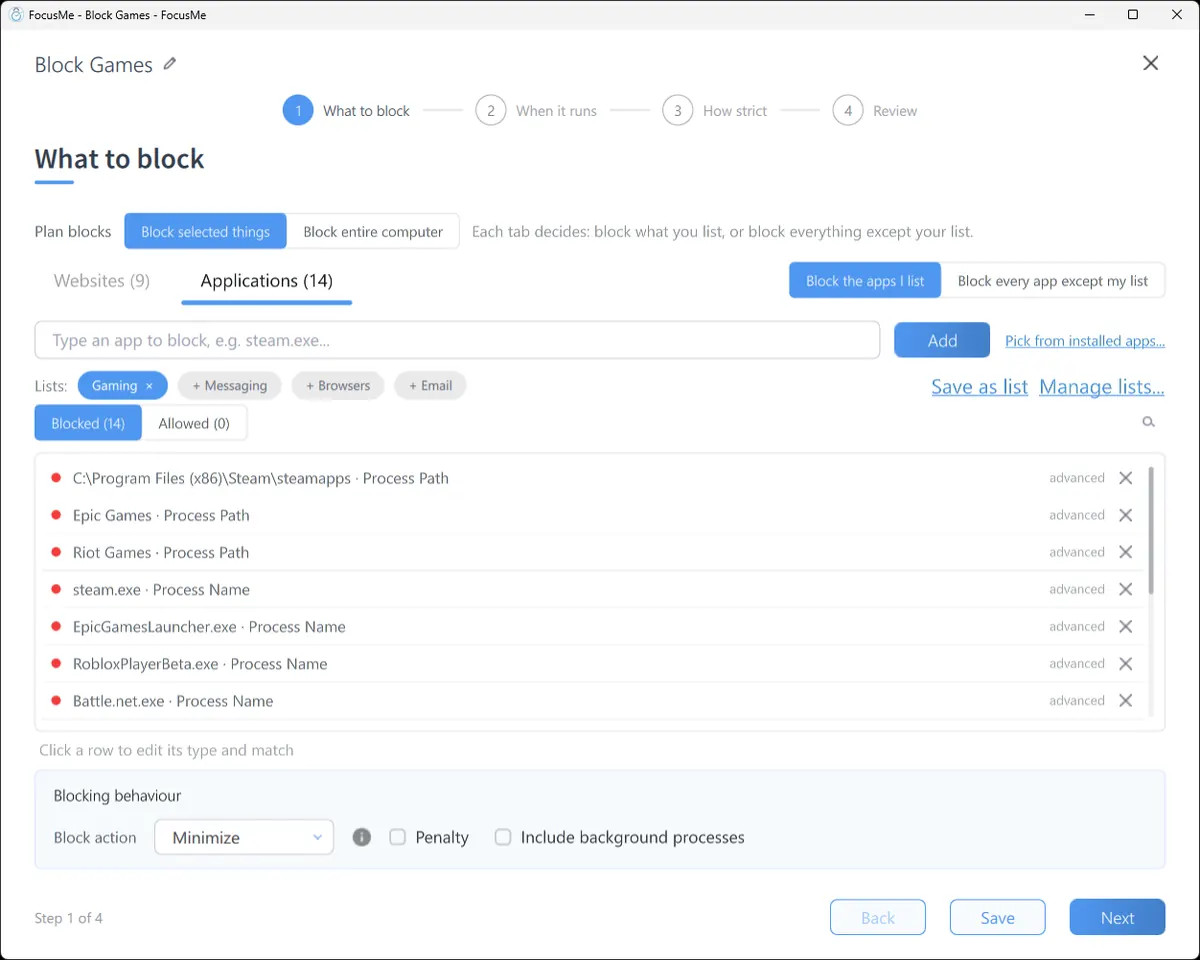This screenshot has height=960, width=1200.
Task: Select the Riot Games · Process Path row
Action: point(594,552)
